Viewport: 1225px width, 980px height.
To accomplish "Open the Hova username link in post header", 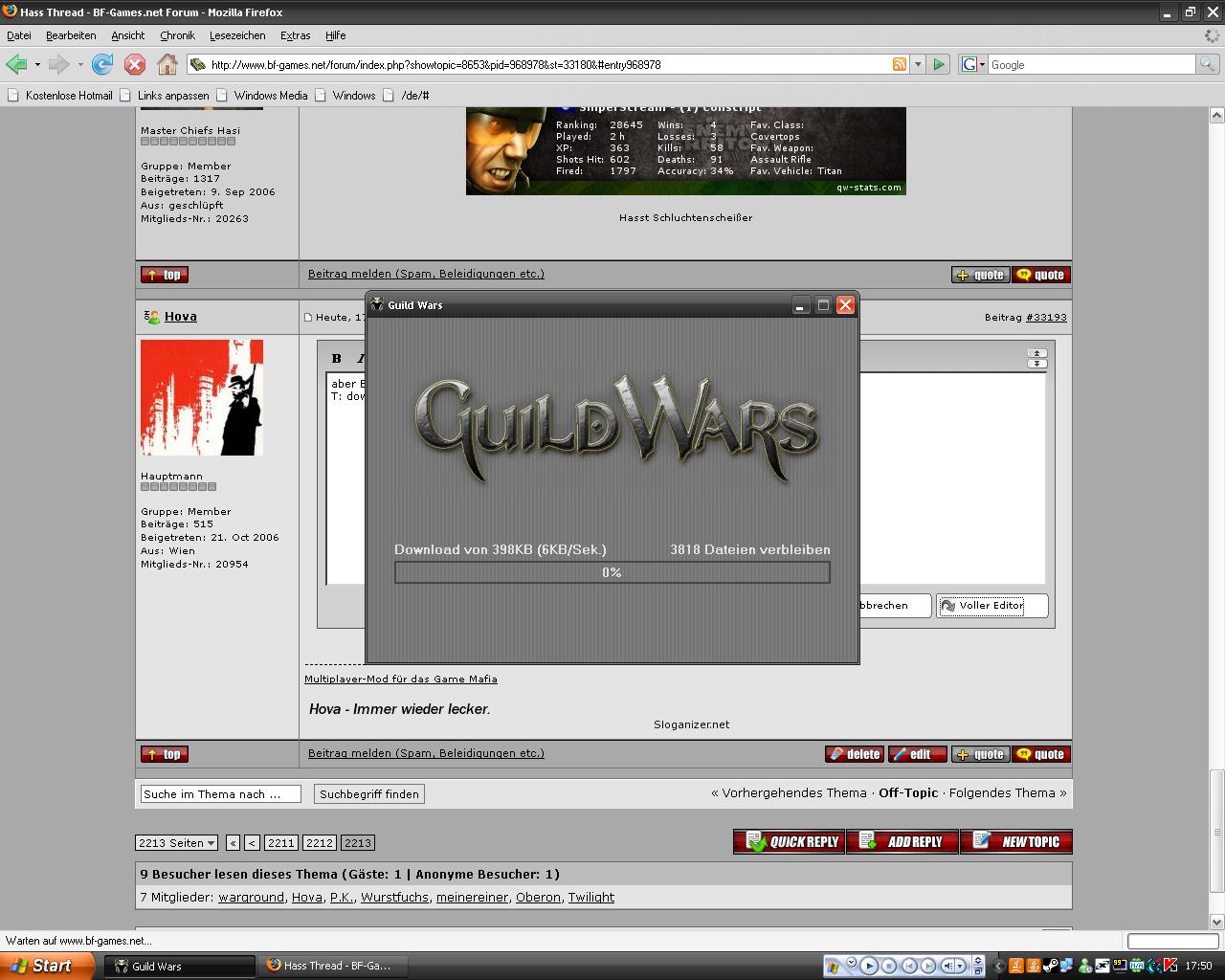I will [x=180, y=317].
